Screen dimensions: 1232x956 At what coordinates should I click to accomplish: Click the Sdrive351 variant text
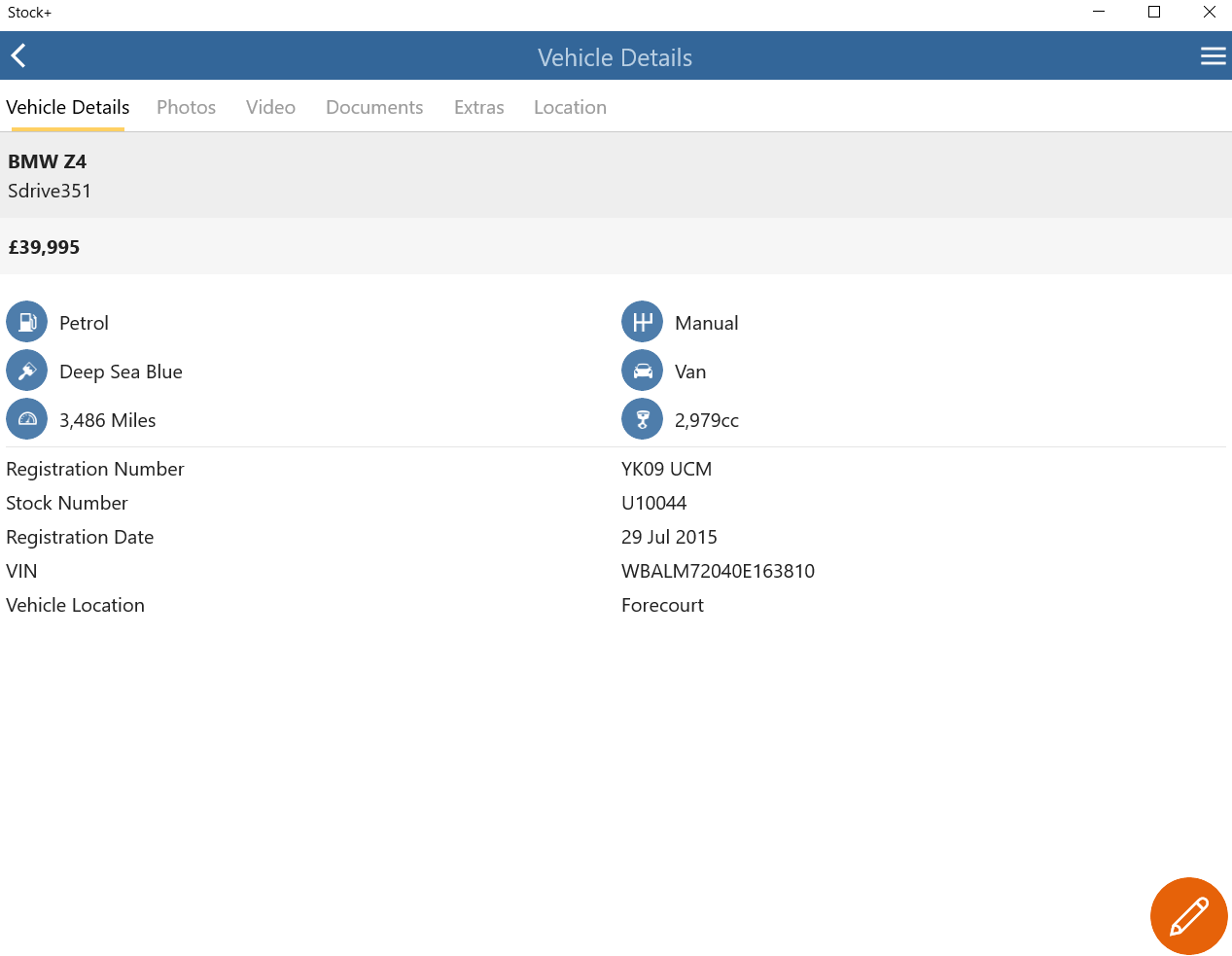point(50,191)
